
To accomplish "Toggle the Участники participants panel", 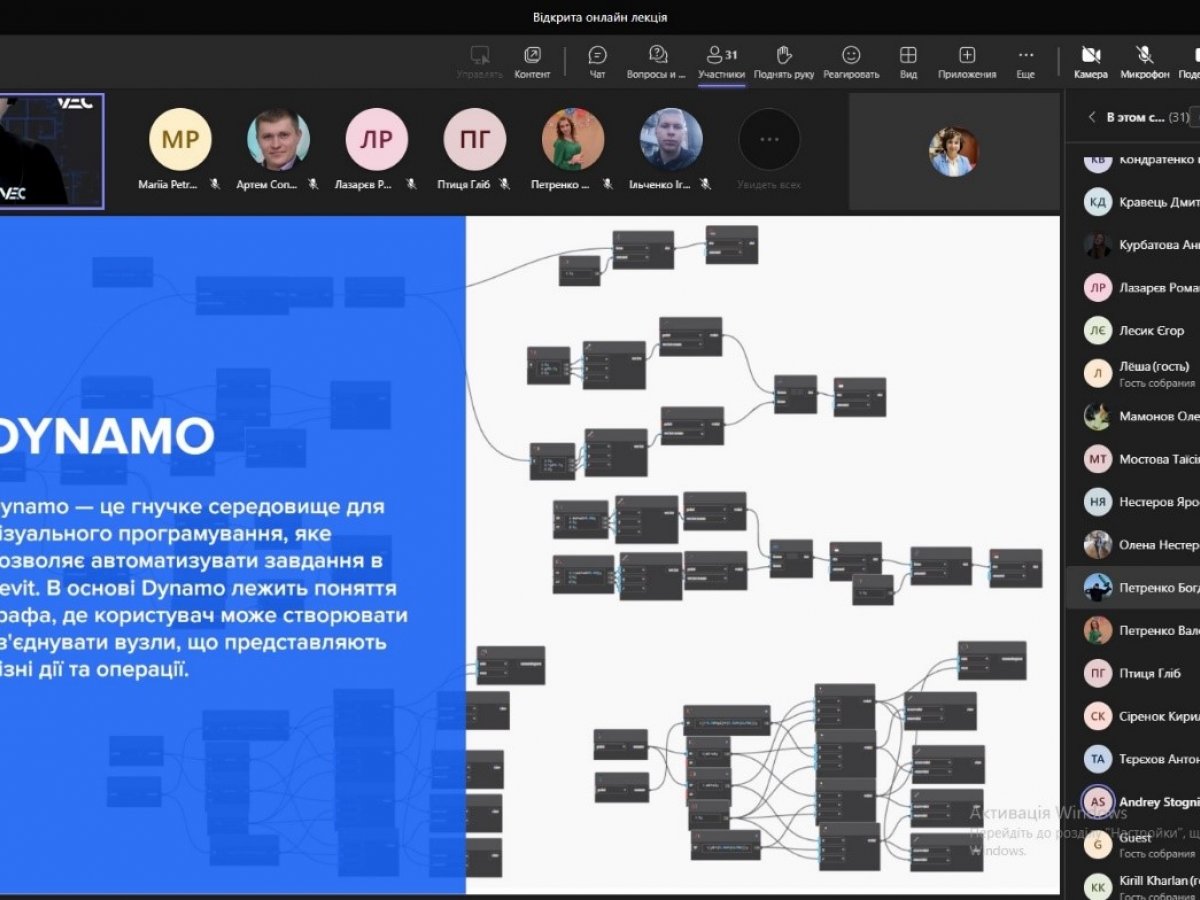I will 721,62.
